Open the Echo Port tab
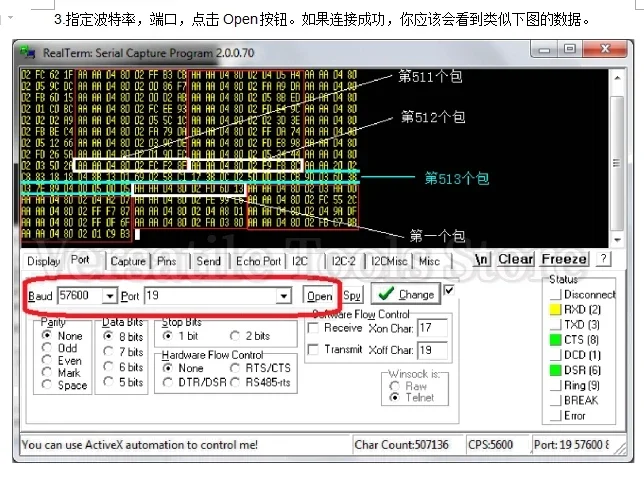Image resolution: width=644 pixels, height=484 pixels. click(x=258, y=261)
